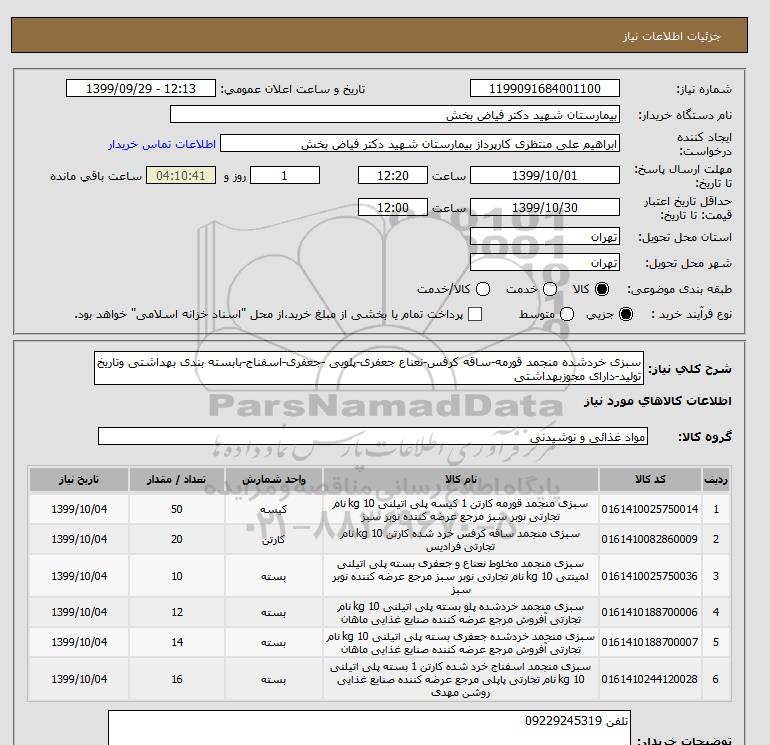770x745 pixels.
Task: Click unit کیسه in row 1
Action: pyautogui.click(x=274, y=510)
